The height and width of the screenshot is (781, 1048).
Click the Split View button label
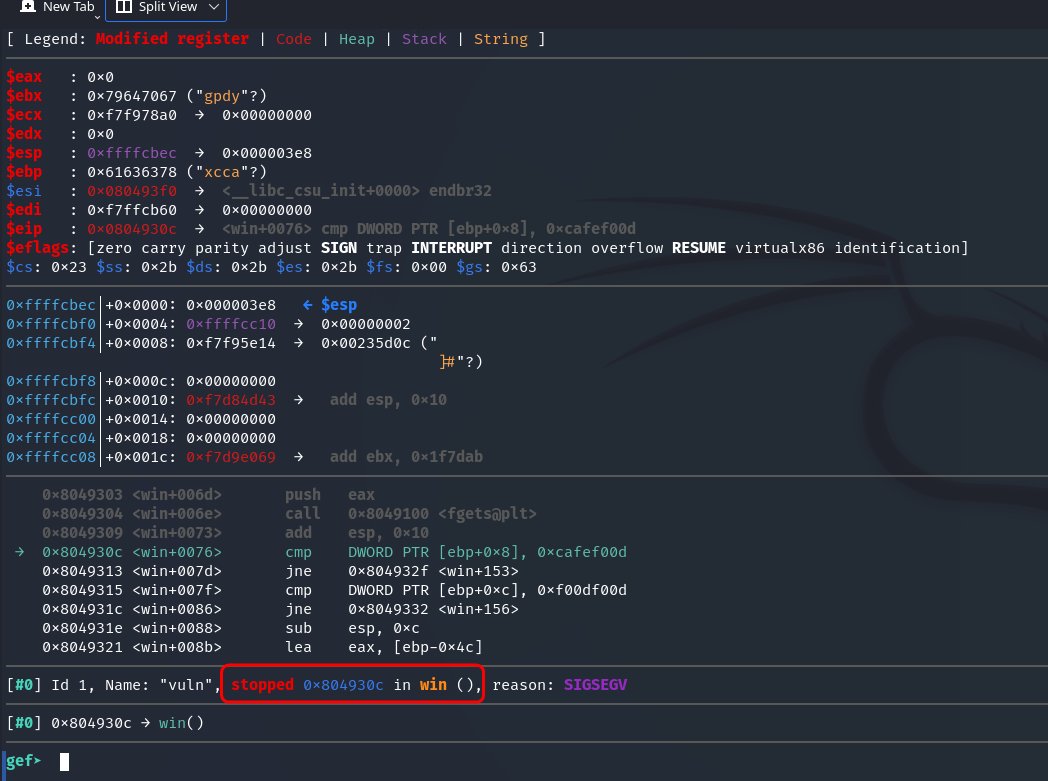167,7
